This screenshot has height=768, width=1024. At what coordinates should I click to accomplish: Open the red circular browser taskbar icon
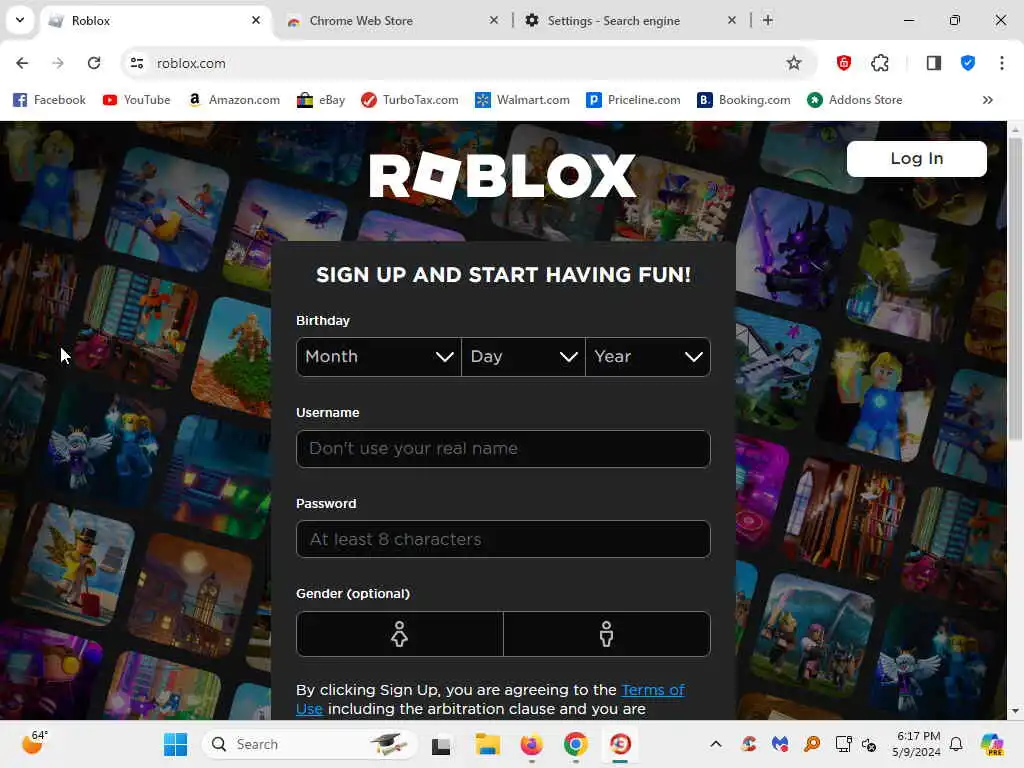click(620, 744)
